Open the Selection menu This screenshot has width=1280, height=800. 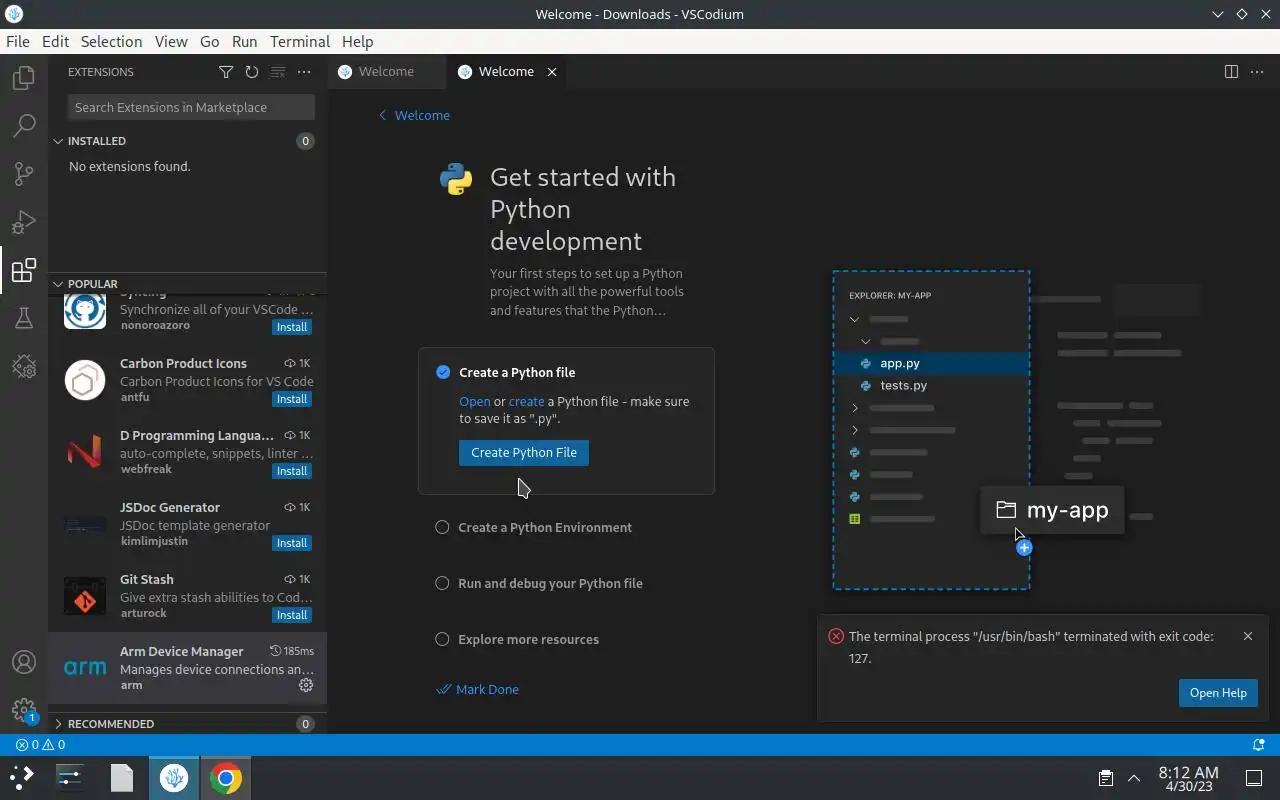[111, 41]
